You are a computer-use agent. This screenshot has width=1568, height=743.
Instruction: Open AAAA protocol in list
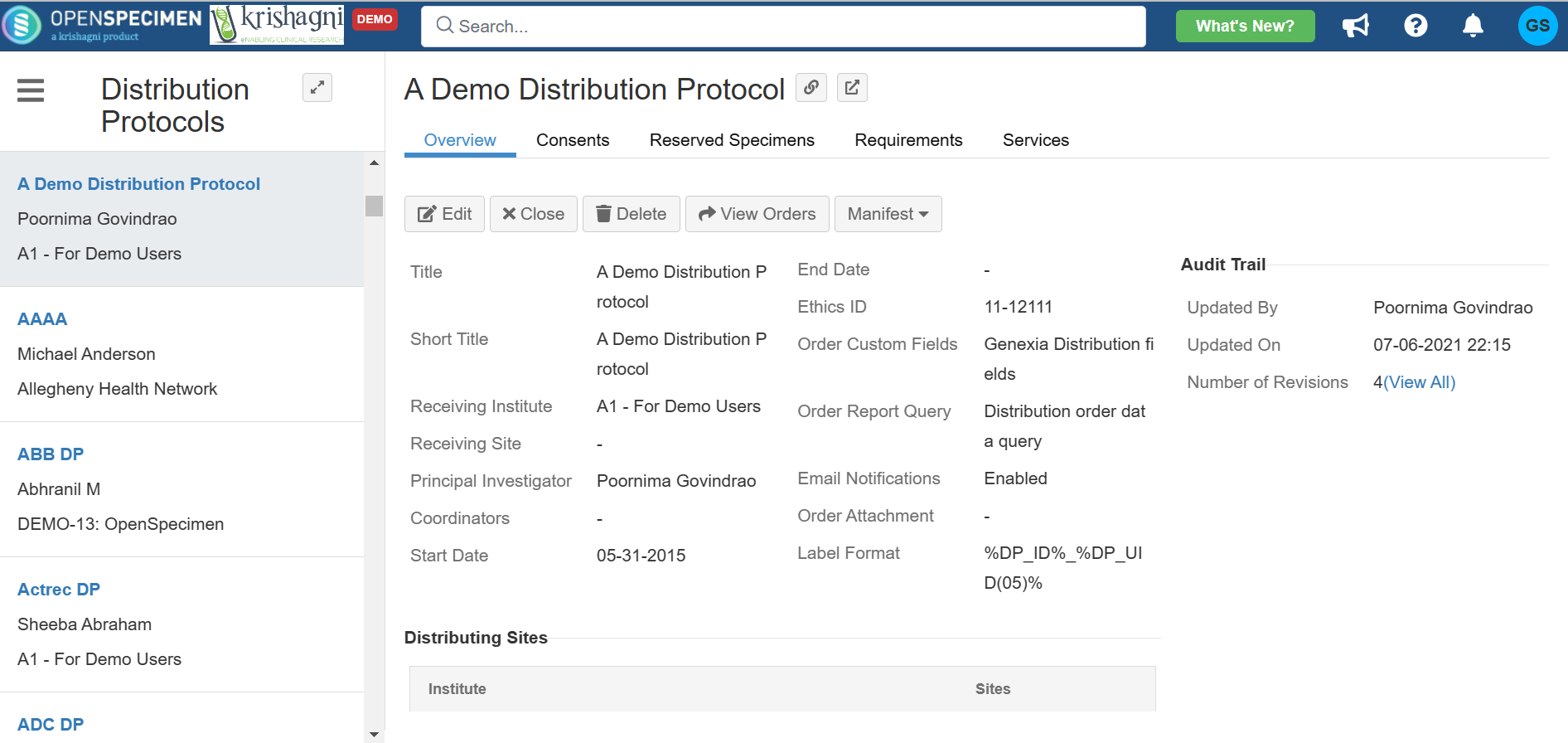point(42,319)
